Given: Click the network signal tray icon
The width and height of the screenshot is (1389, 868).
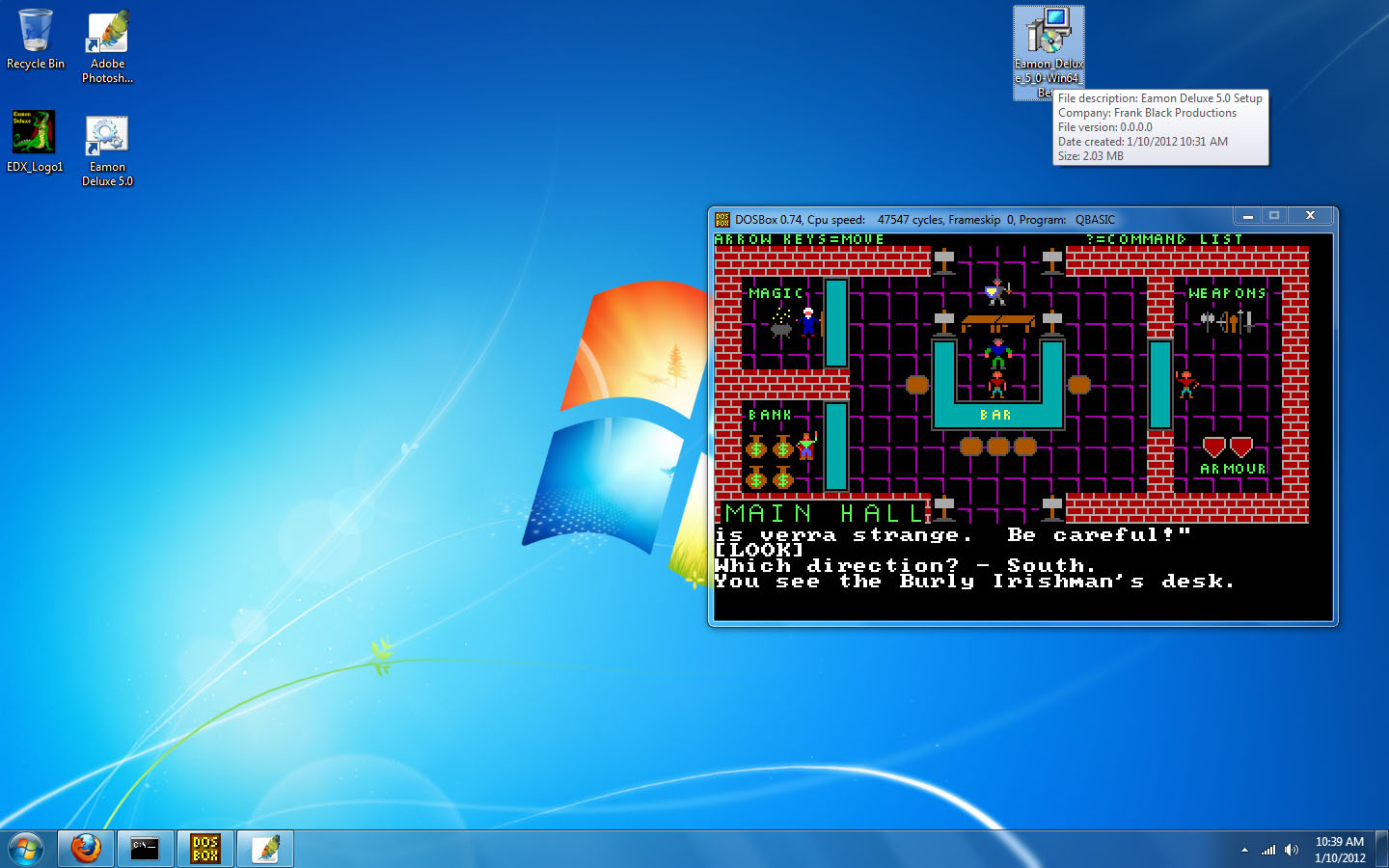Looking at the screenshot, I should [1268, 850].
